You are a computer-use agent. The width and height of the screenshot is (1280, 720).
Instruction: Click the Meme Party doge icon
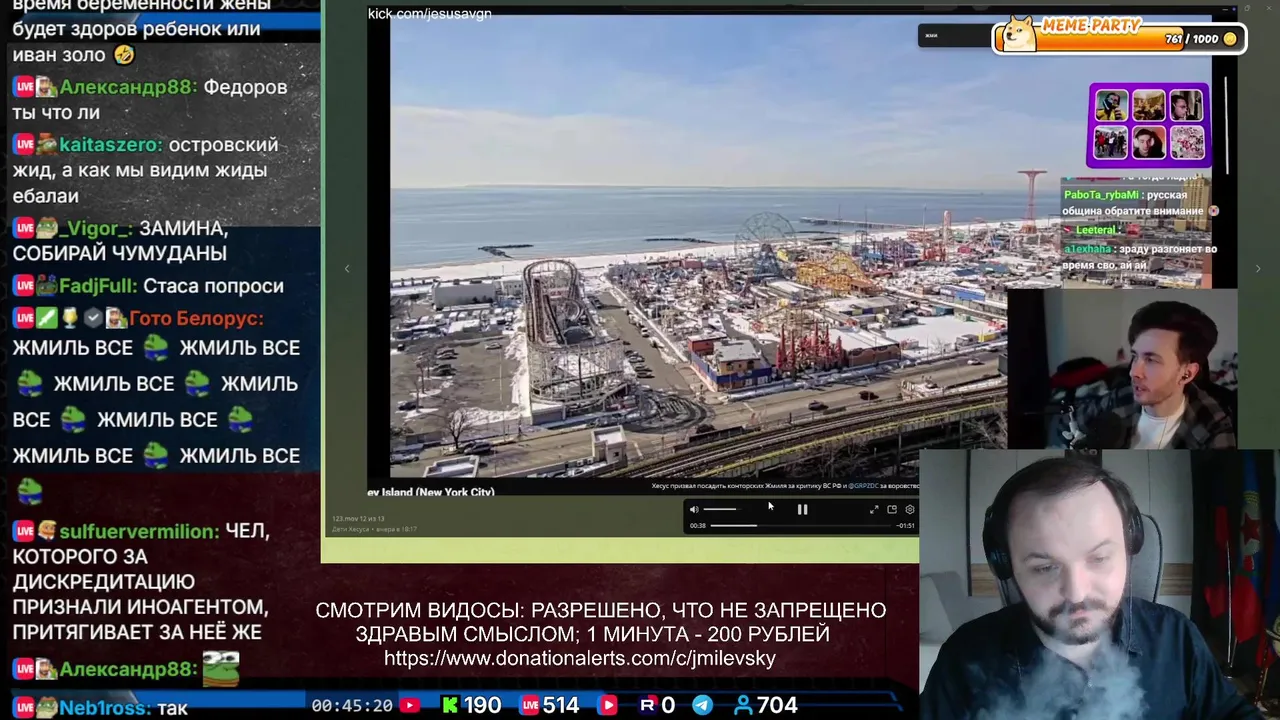coord(1019,33)
